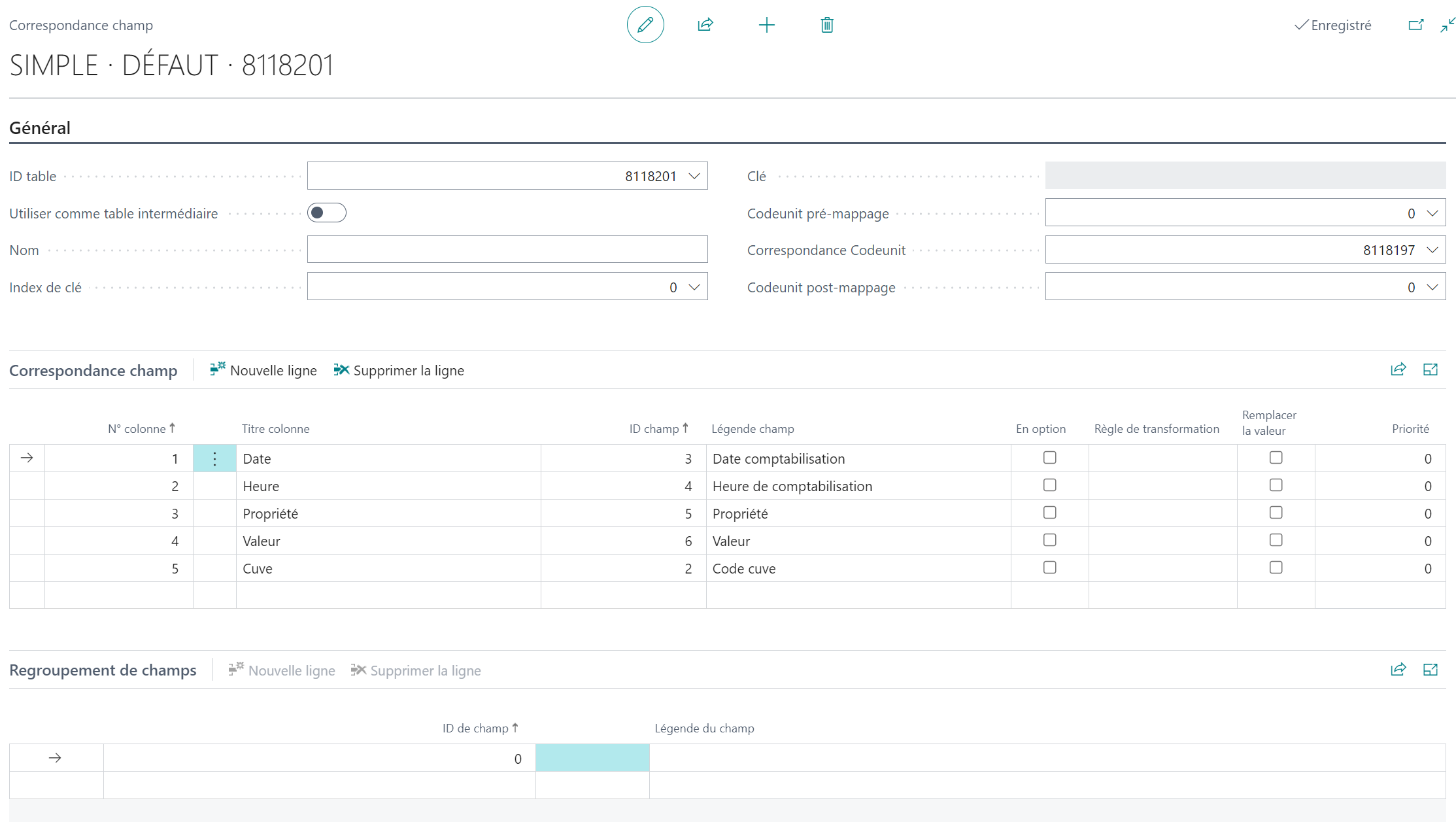Check En option for Heure row
Image resolution: width=1456 pixels, height=822 pixels.
click(1049, 485)
